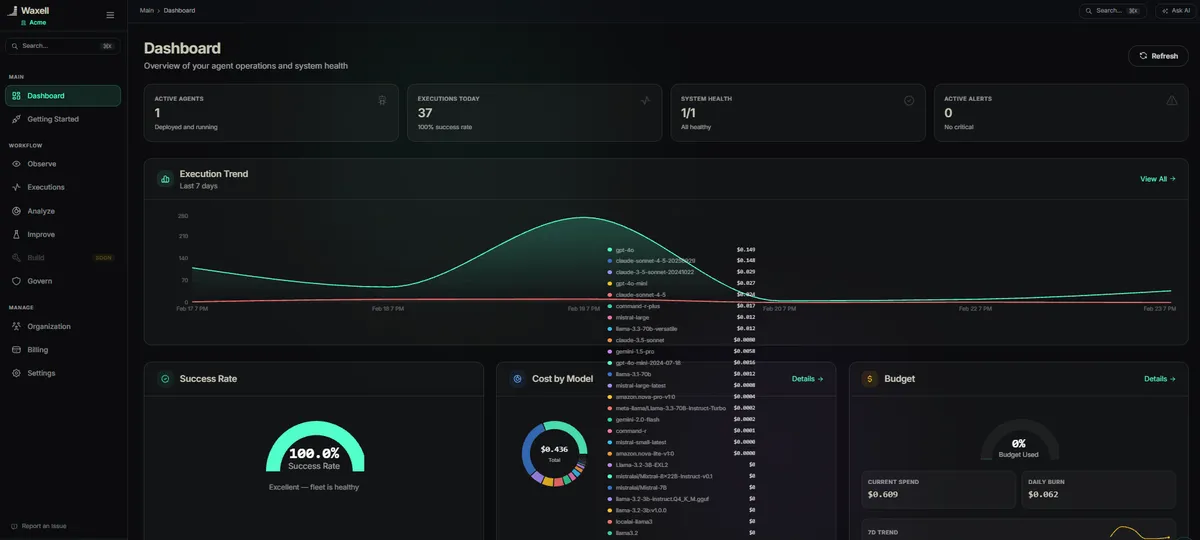Click the claude-3-5-sonnet-20241022 legend entry

(x=656, y=272)
